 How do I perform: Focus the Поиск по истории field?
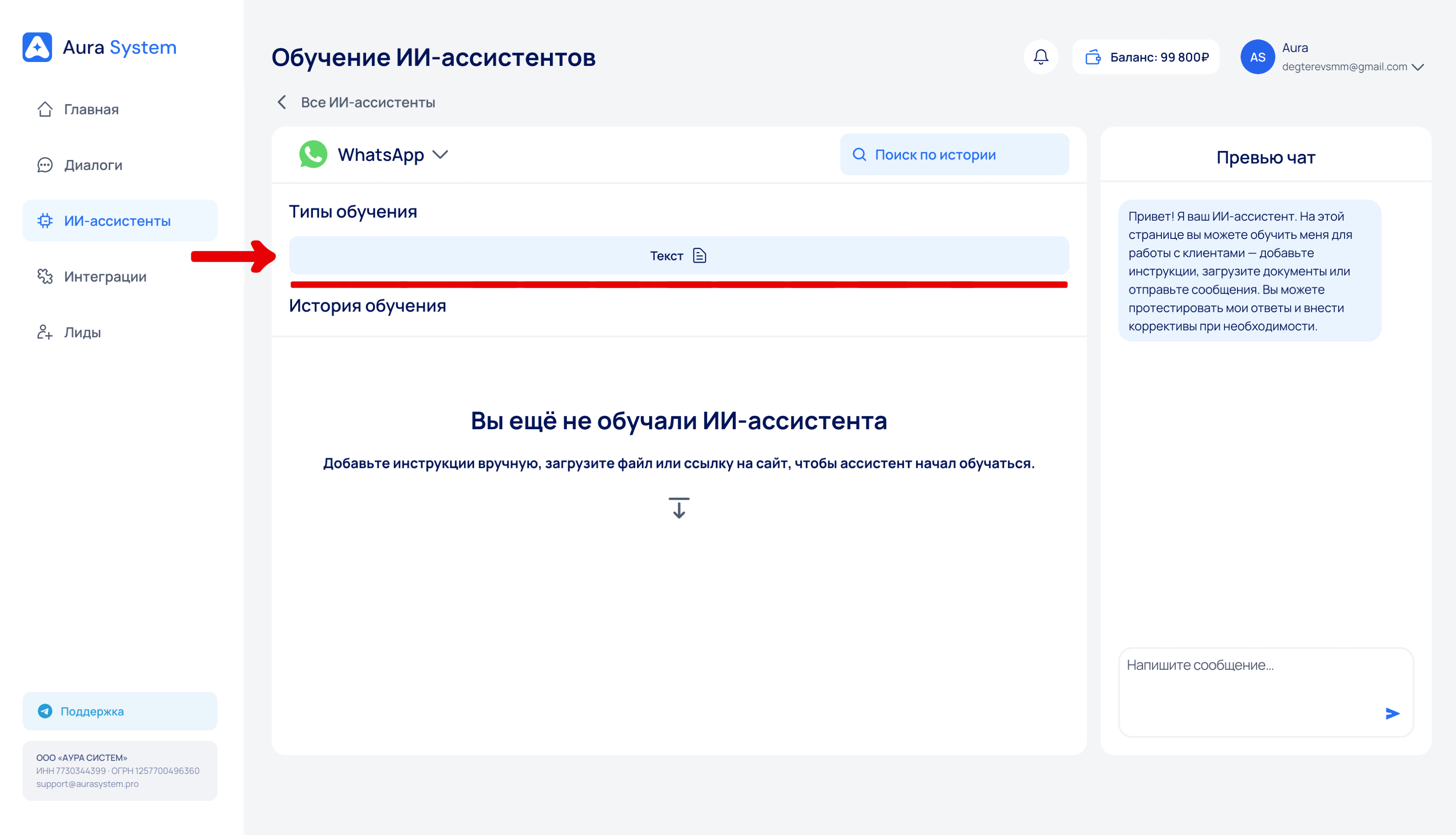click(955, 154)
